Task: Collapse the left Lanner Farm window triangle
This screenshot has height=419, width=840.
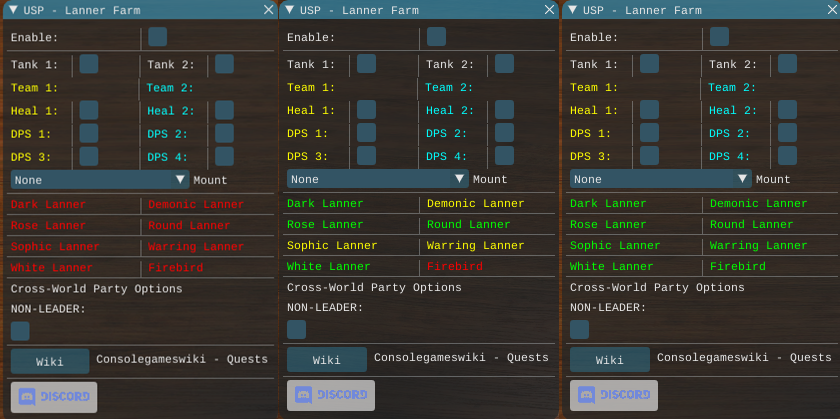Action: pos(13,10)
